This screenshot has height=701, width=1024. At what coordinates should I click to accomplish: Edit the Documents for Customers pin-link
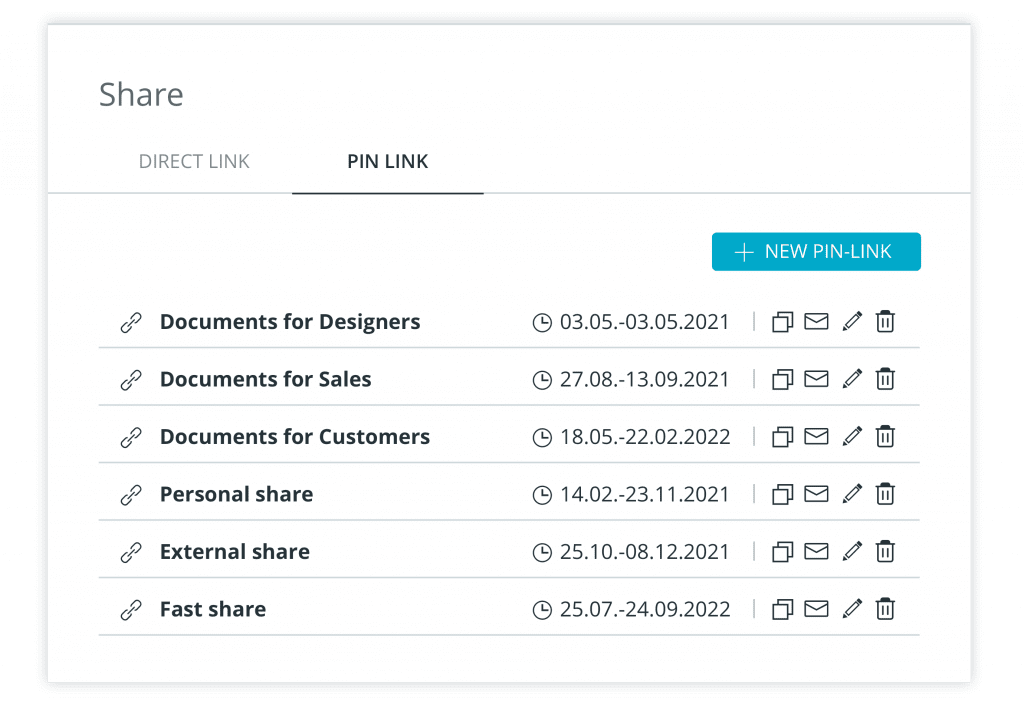coord(852,436)
